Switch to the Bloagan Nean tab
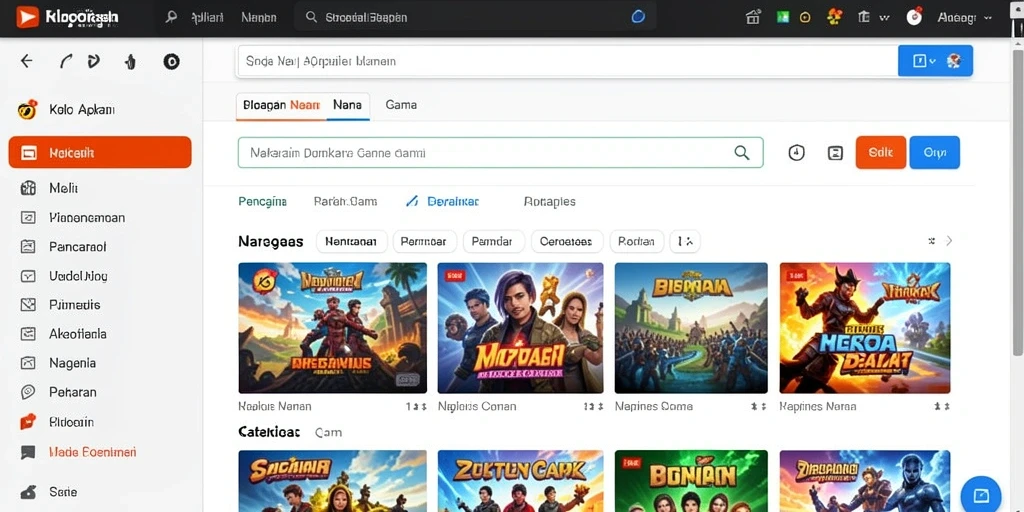Image resolution: width=1024 pixels, height=512 pixels. 281,104
